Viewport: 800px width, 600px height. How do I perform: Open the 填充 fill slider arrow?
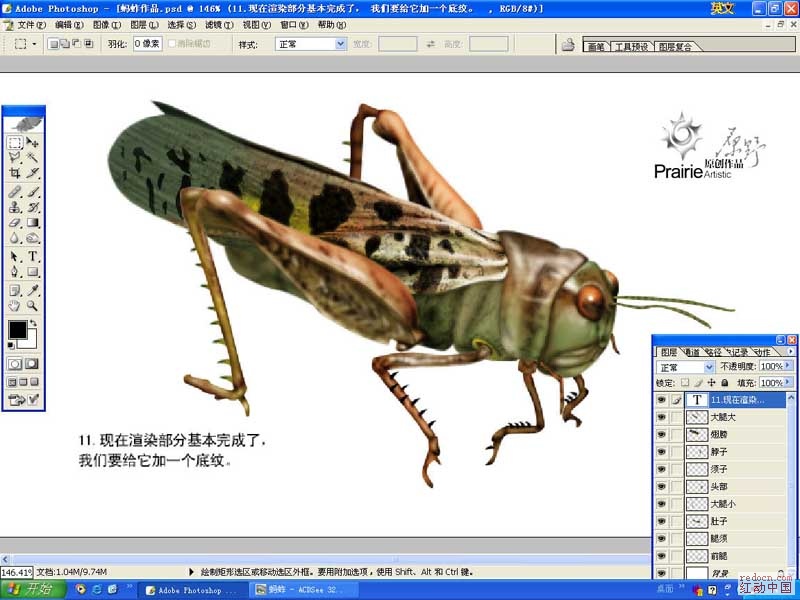pos(789,382)
